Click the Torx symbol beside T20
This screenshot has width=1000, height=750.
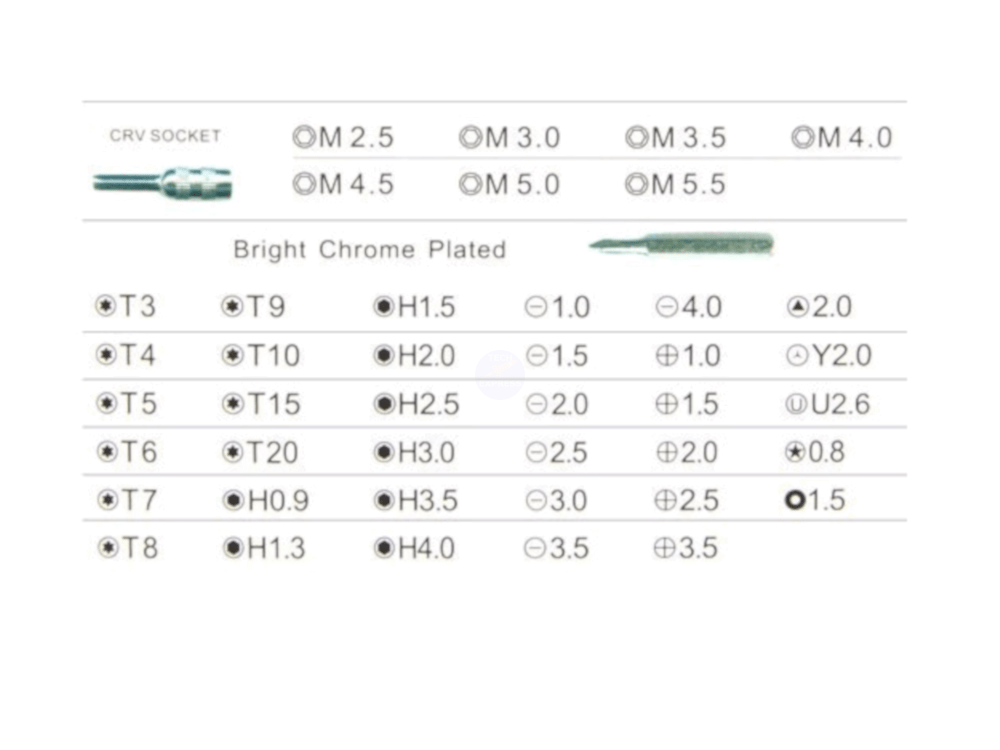[233, 453]
